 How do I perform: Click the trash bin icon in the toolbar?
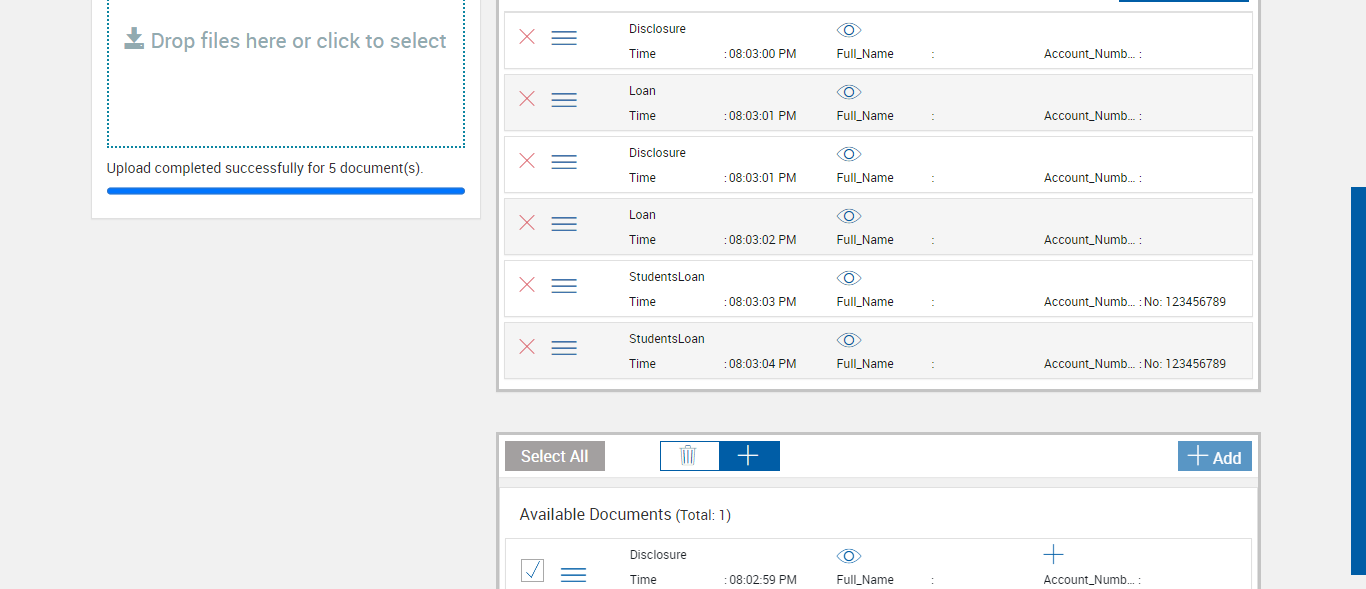click(689, 456)
